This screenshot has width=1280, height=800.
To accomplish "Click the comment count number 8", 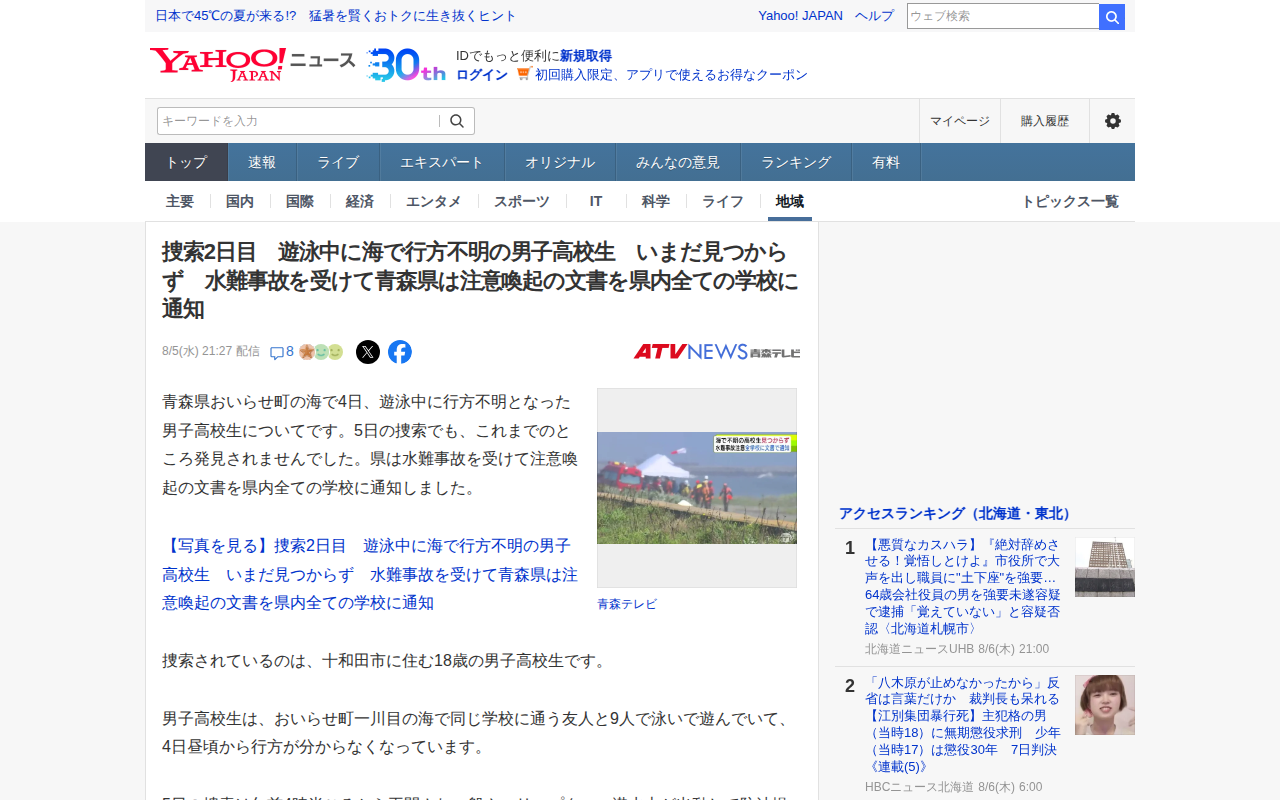I will [290, 352].
